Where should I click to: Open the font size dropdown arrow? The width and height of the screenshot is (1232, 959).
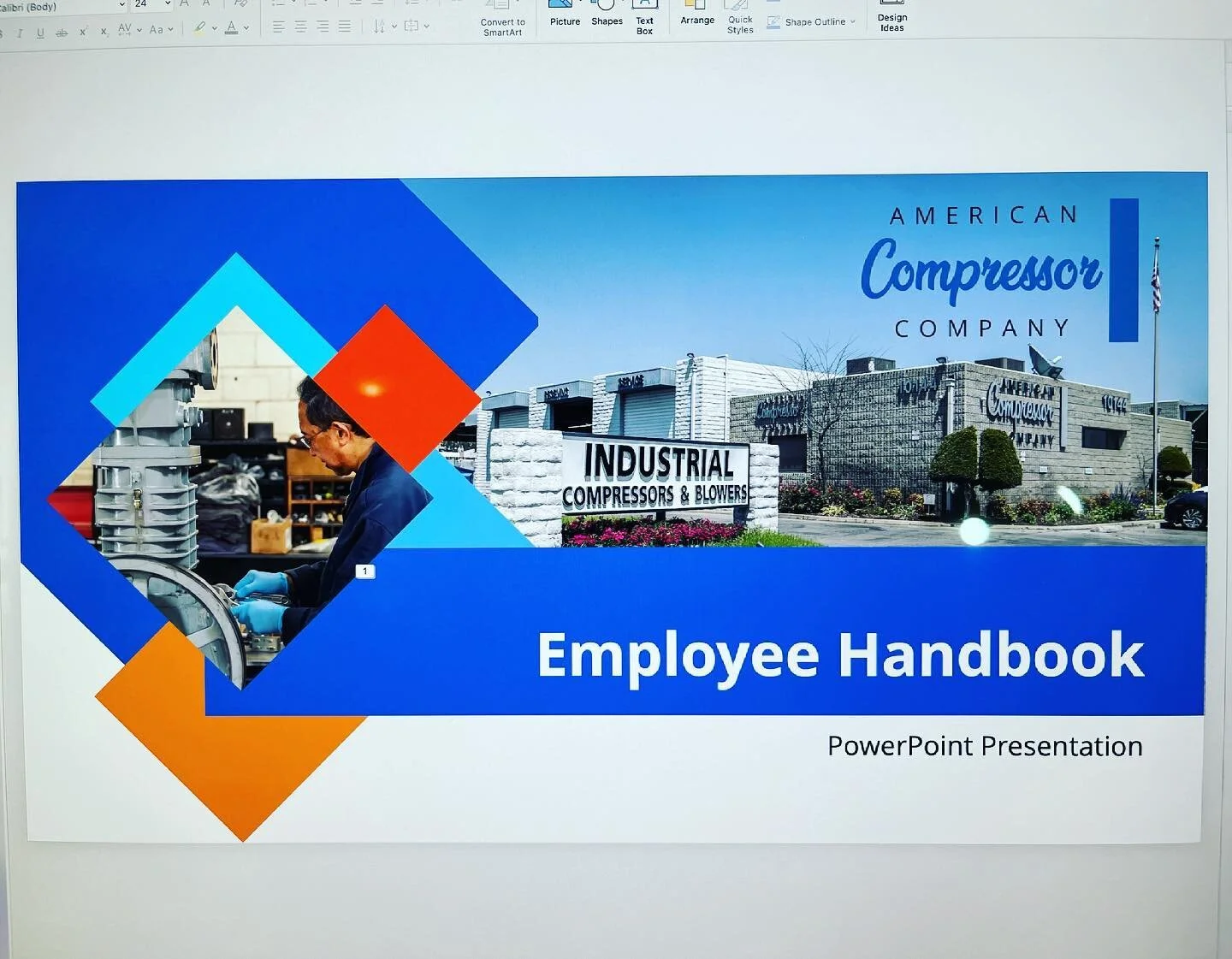pos(167,4)
